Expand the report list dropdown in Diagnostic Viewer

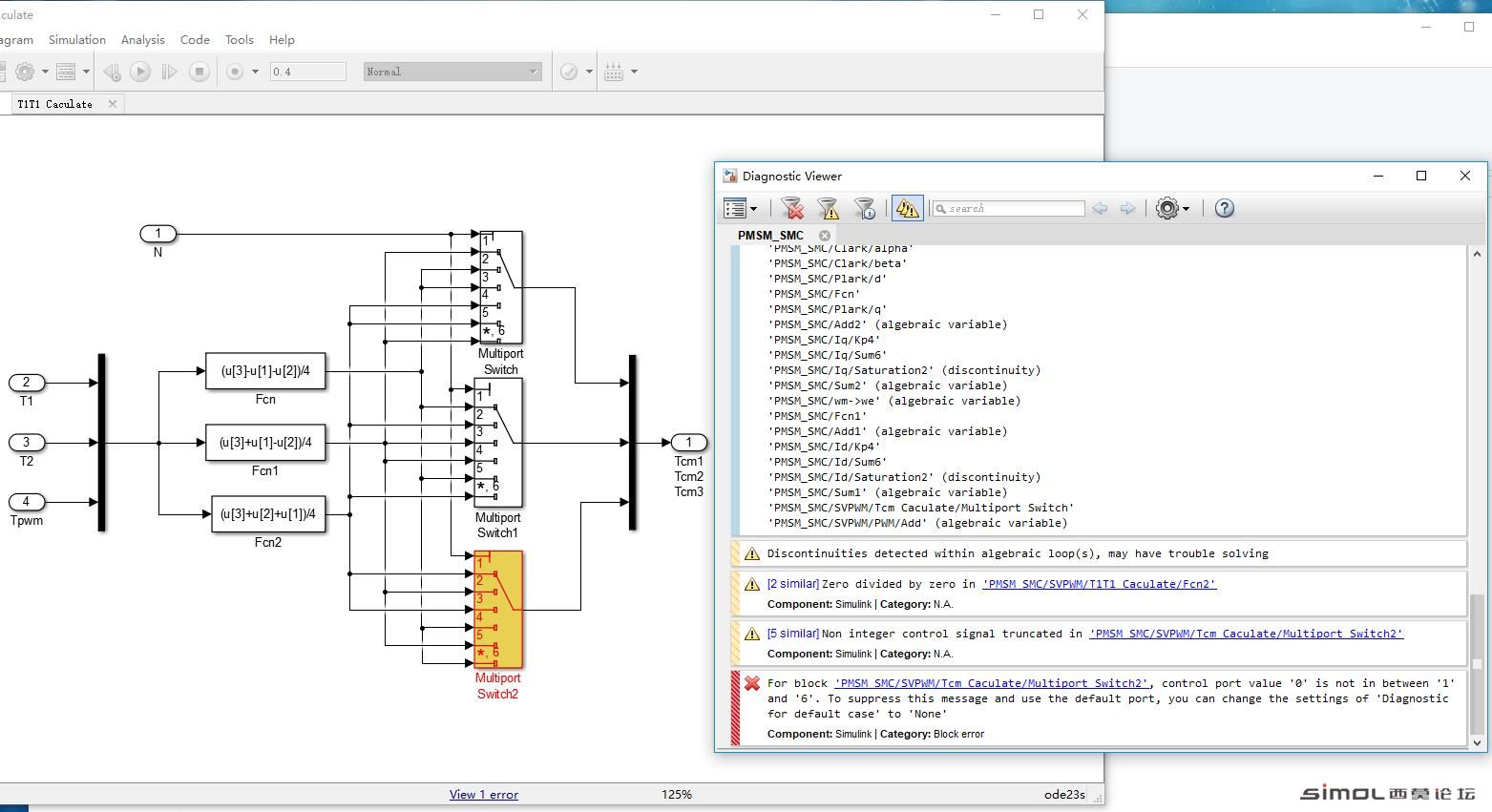(x=753, y=209)
